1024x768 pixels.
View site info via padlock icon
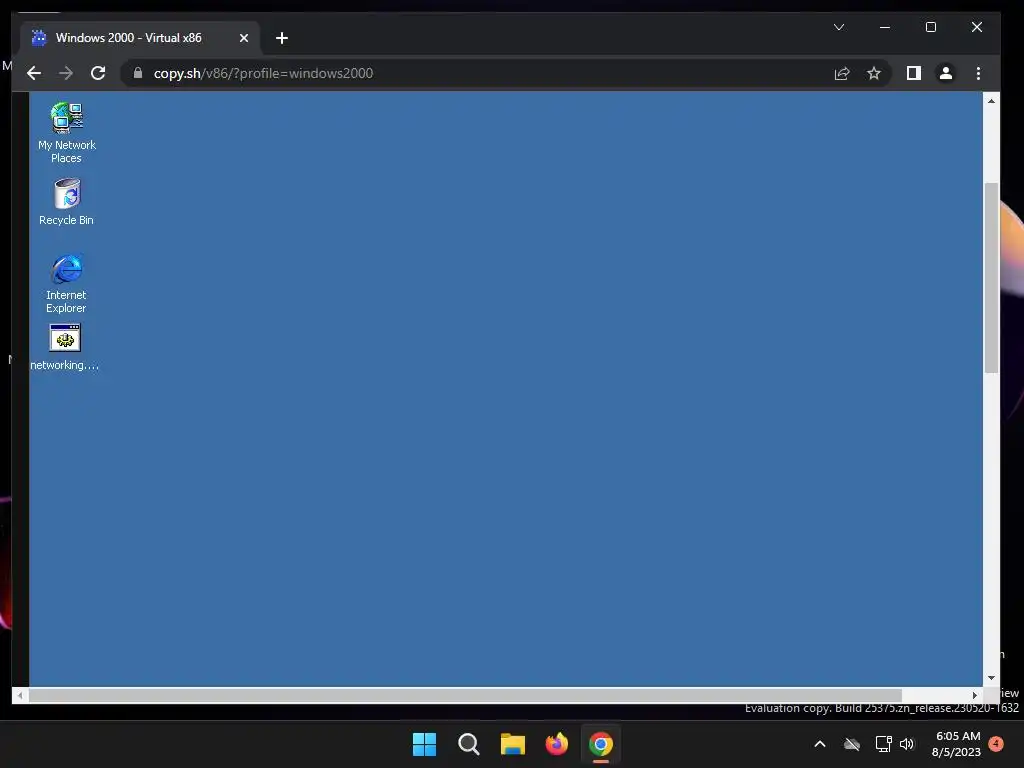[138, 73]
